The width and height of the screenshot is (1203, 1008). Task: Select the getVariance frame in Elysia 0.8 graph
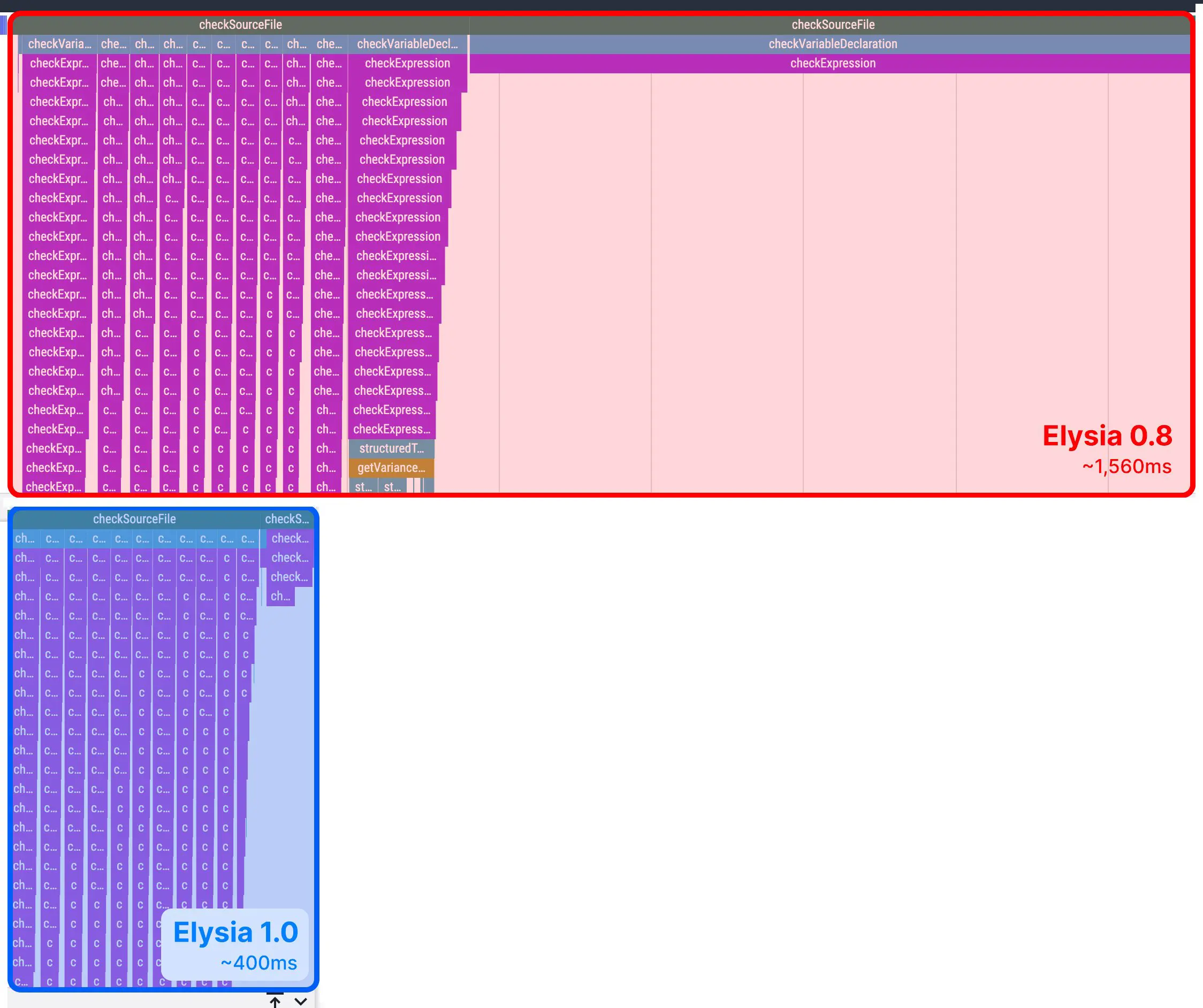pyautogui.click(x=391, y=467)
